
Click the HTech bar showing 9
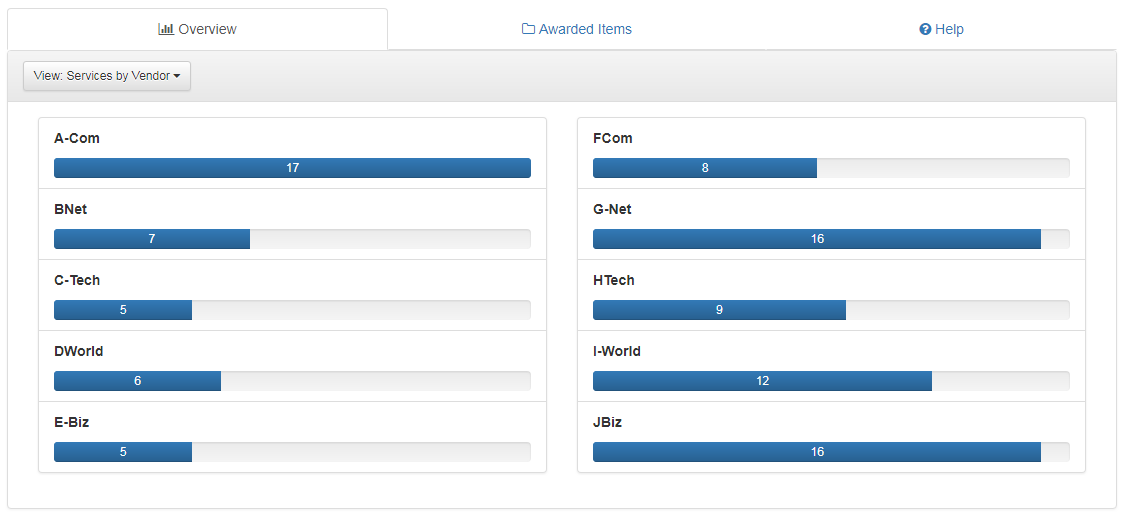[719, 310]
